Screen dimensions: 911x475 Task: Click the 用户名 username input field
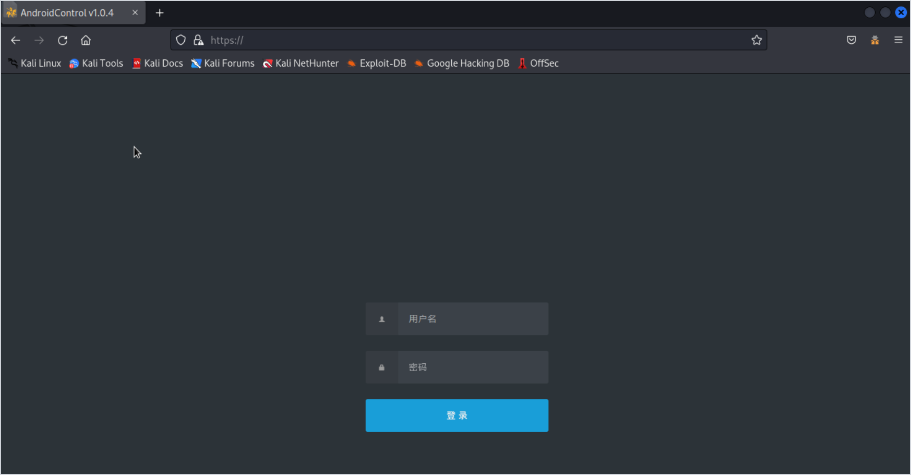[x=471, y=319]
